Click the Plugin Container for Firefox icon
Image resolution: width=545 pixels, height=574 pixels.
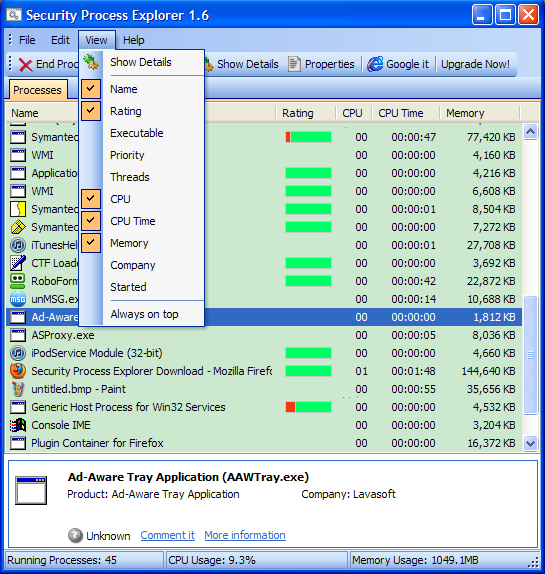click(18, 443)
